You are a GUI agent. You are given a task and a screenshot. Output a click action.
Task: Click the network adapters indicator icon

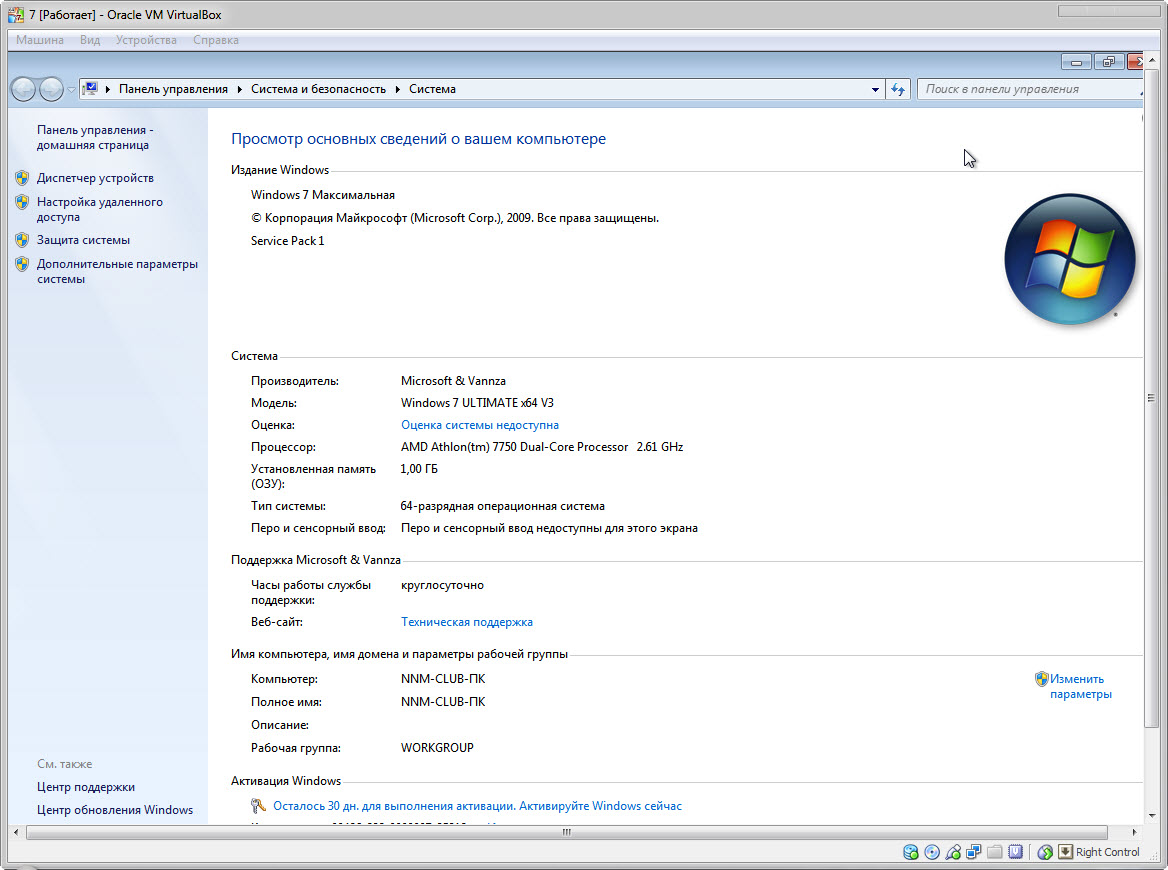(974, 852)
